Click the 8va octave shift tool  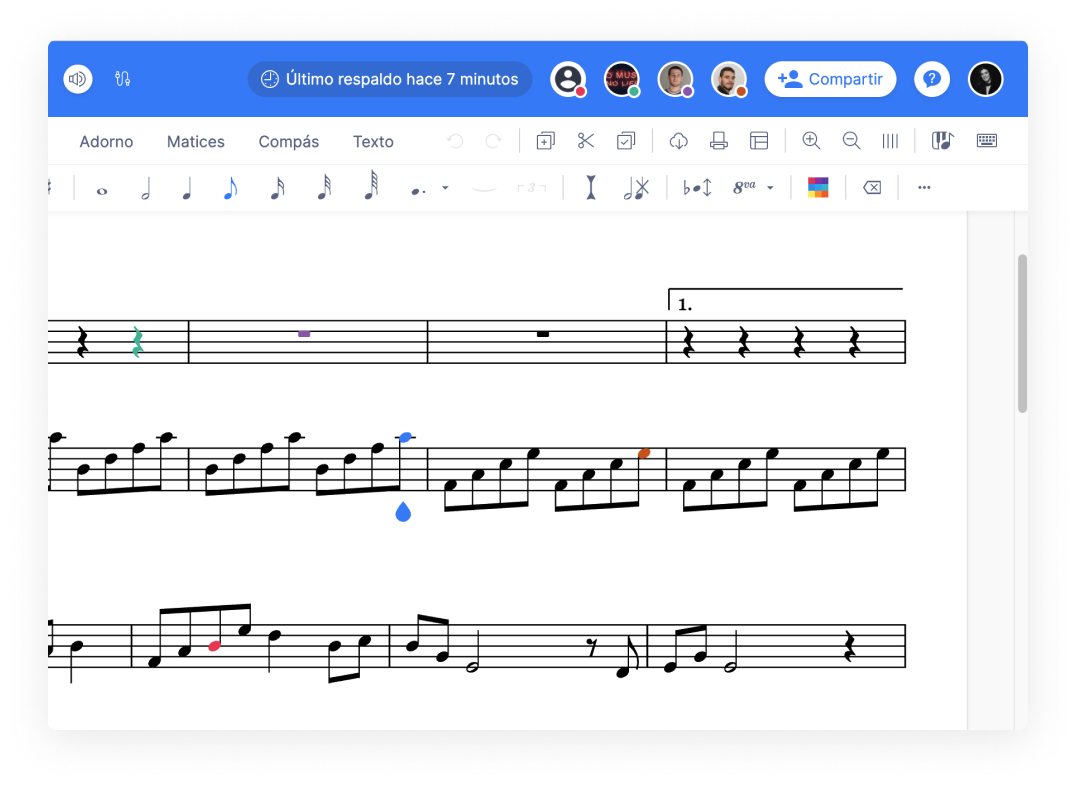point(745,187)
